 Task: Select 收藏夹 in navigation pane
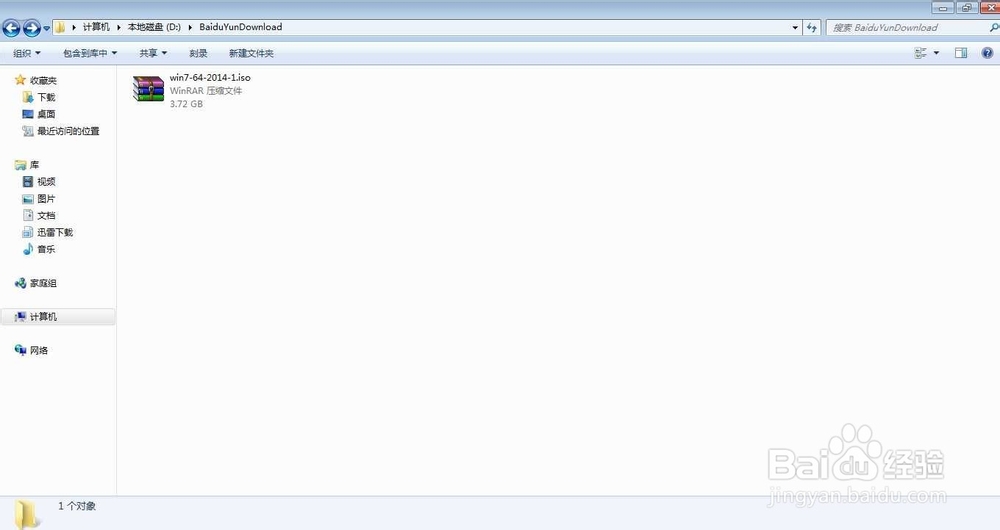(43, 80)
